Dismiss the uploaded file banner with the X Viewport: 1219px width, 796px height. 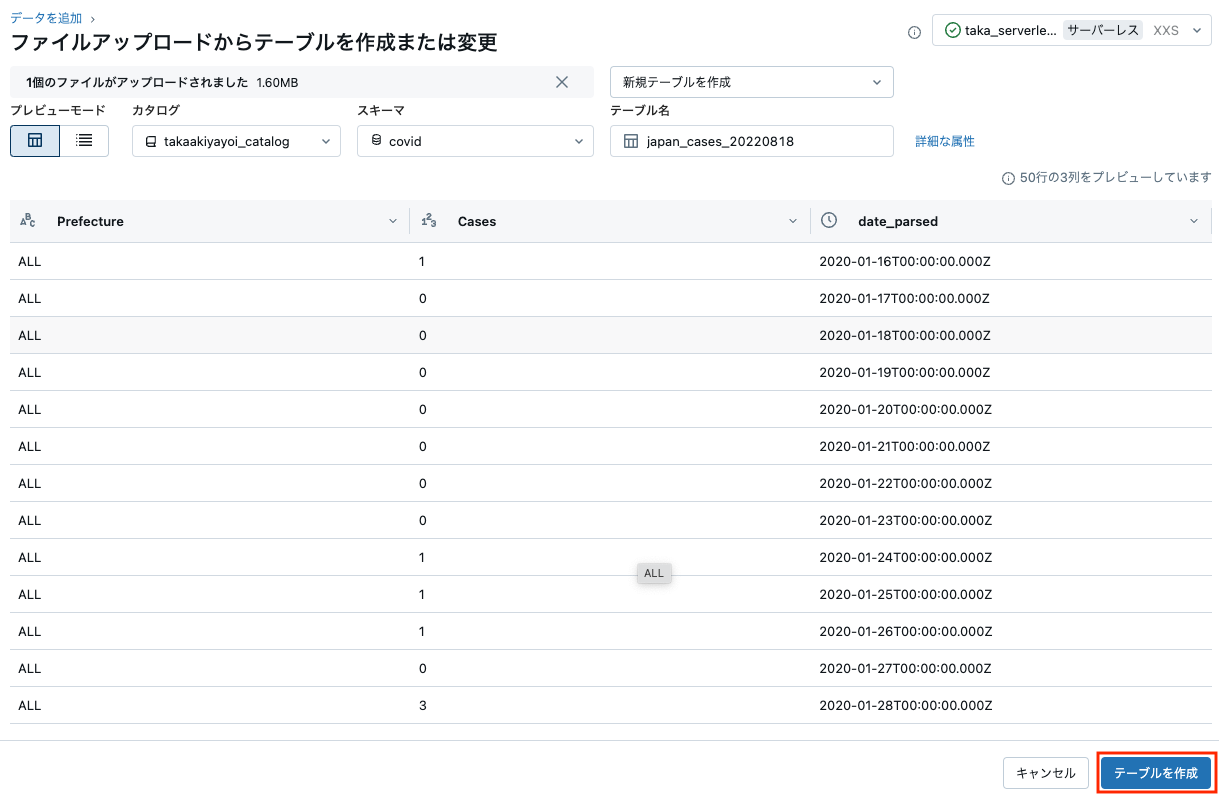click(x=561, y=81)
